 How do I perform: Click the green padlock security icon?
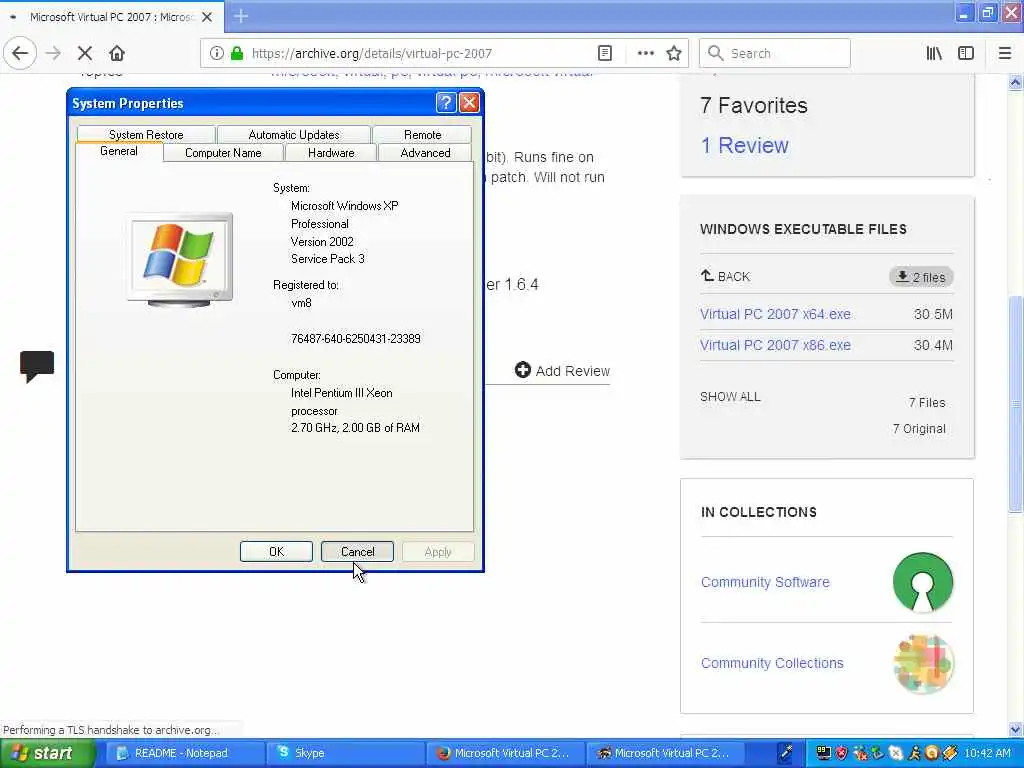click(x=237, y=53)
